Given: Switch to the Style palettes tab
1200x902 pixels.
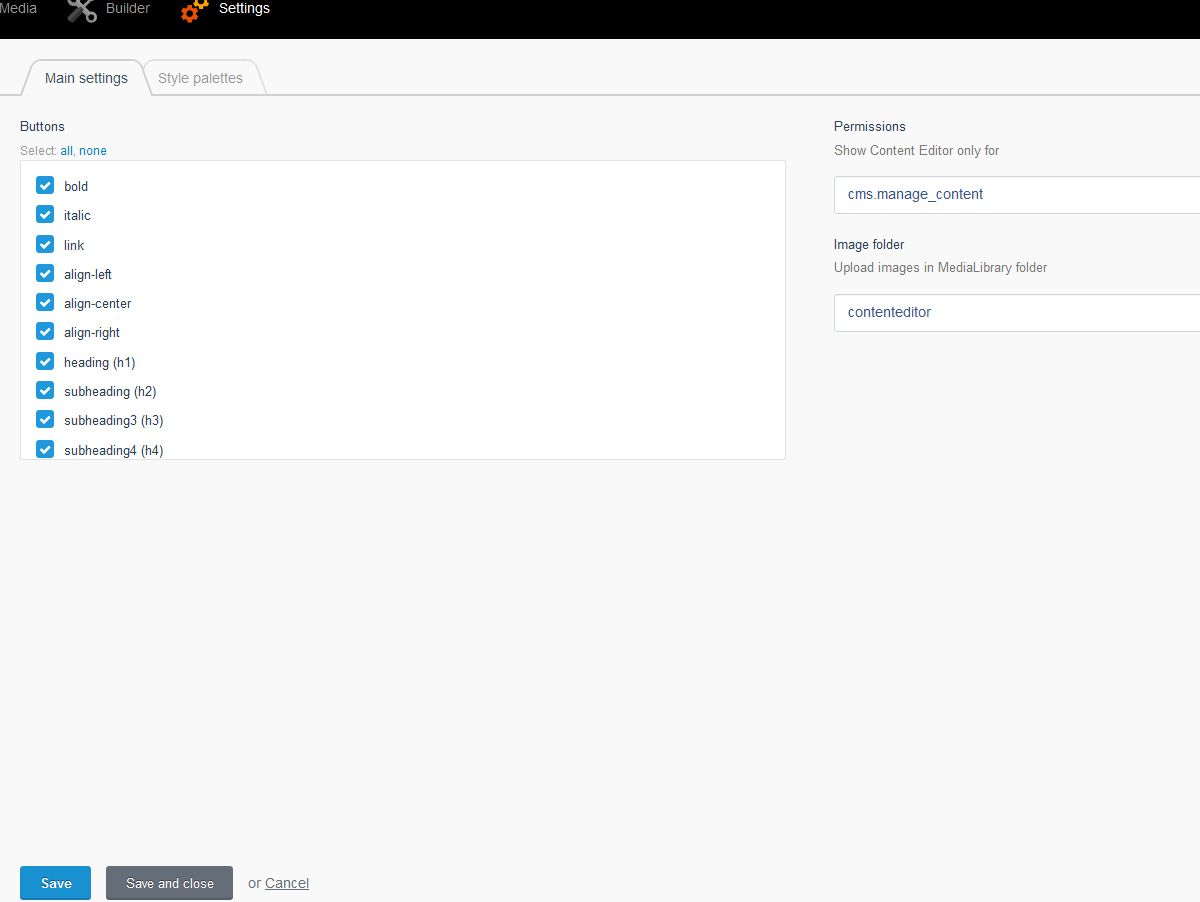Looking at the screenshot, I should (x=200, y=78).
